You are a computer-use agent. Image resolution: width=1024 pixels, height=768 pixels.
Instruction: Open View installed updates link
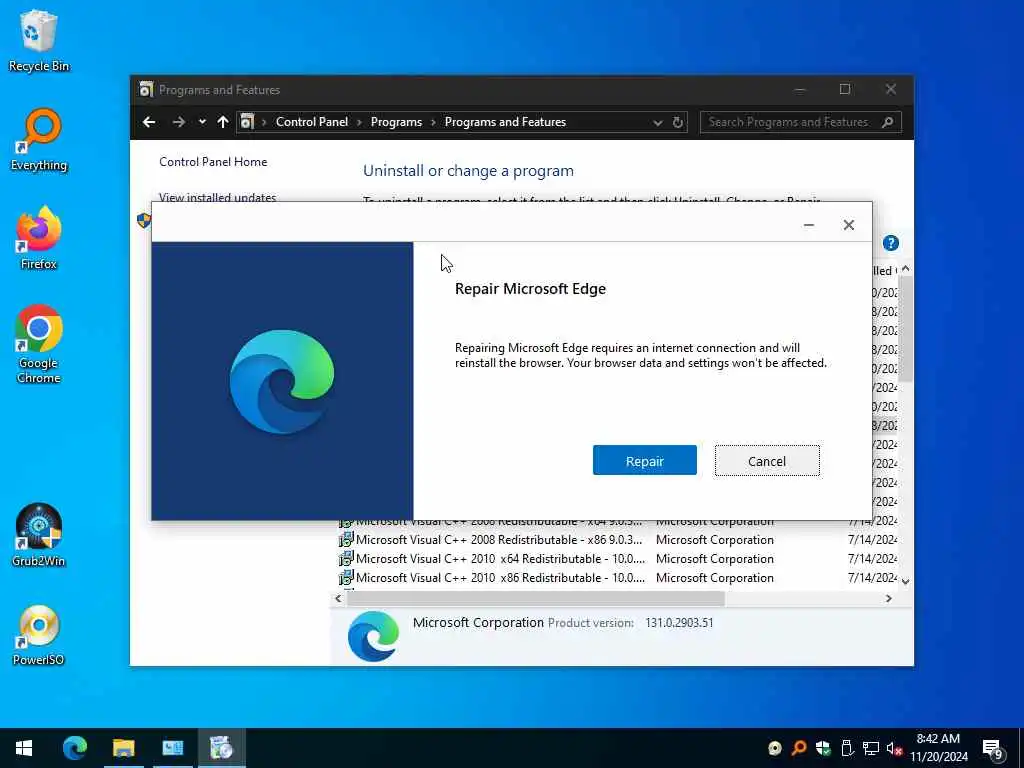click(x=217, y=197)
